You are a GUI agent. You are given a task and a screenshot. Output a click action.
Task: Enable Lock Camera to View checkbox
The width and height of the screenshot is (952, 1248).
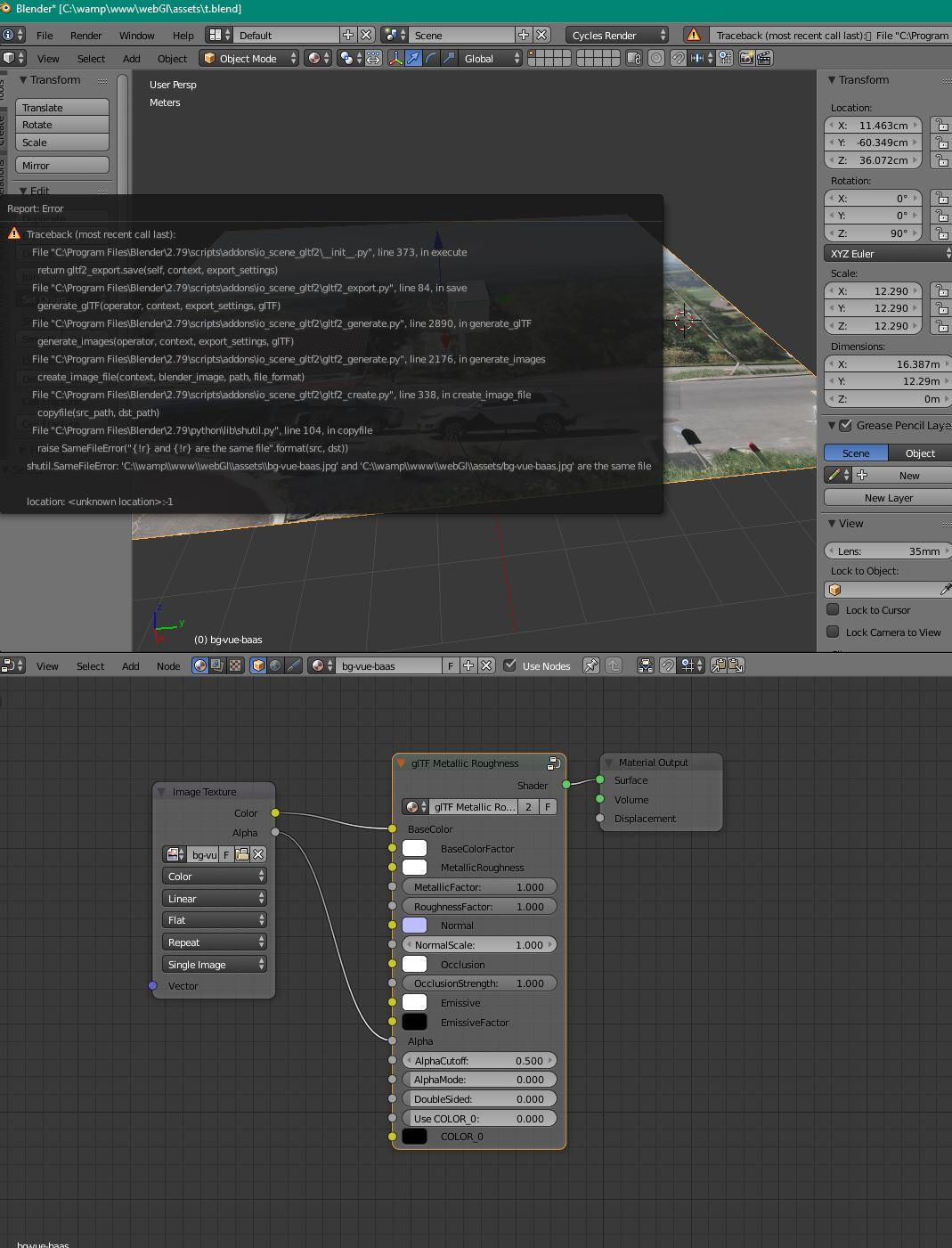(833, 632)
